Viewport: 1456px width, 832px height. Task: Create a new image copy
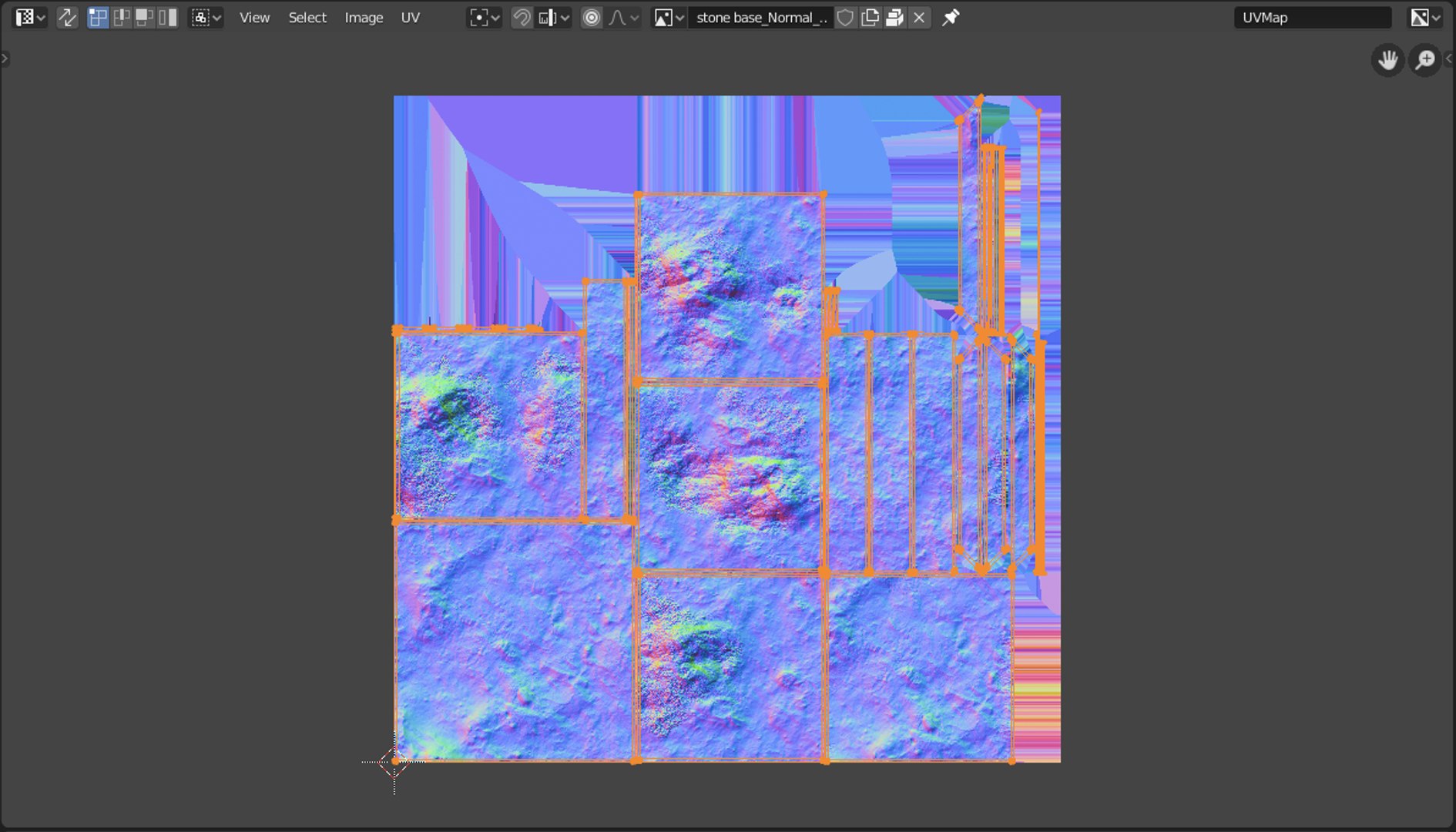[x=870, y=17]
